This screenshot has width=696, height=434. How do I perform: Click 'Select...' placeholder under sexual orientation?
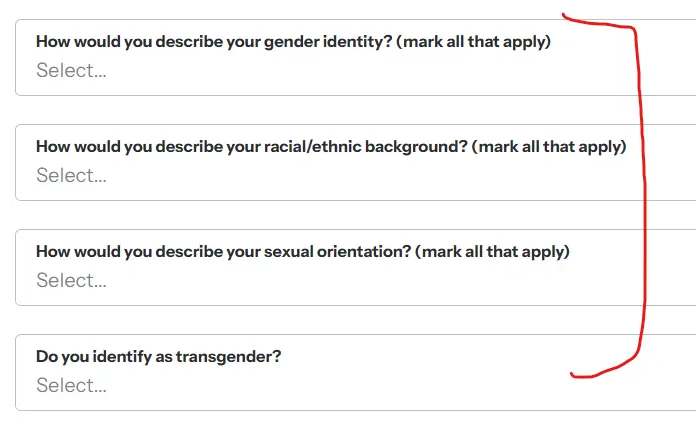[x=71, y=280]
